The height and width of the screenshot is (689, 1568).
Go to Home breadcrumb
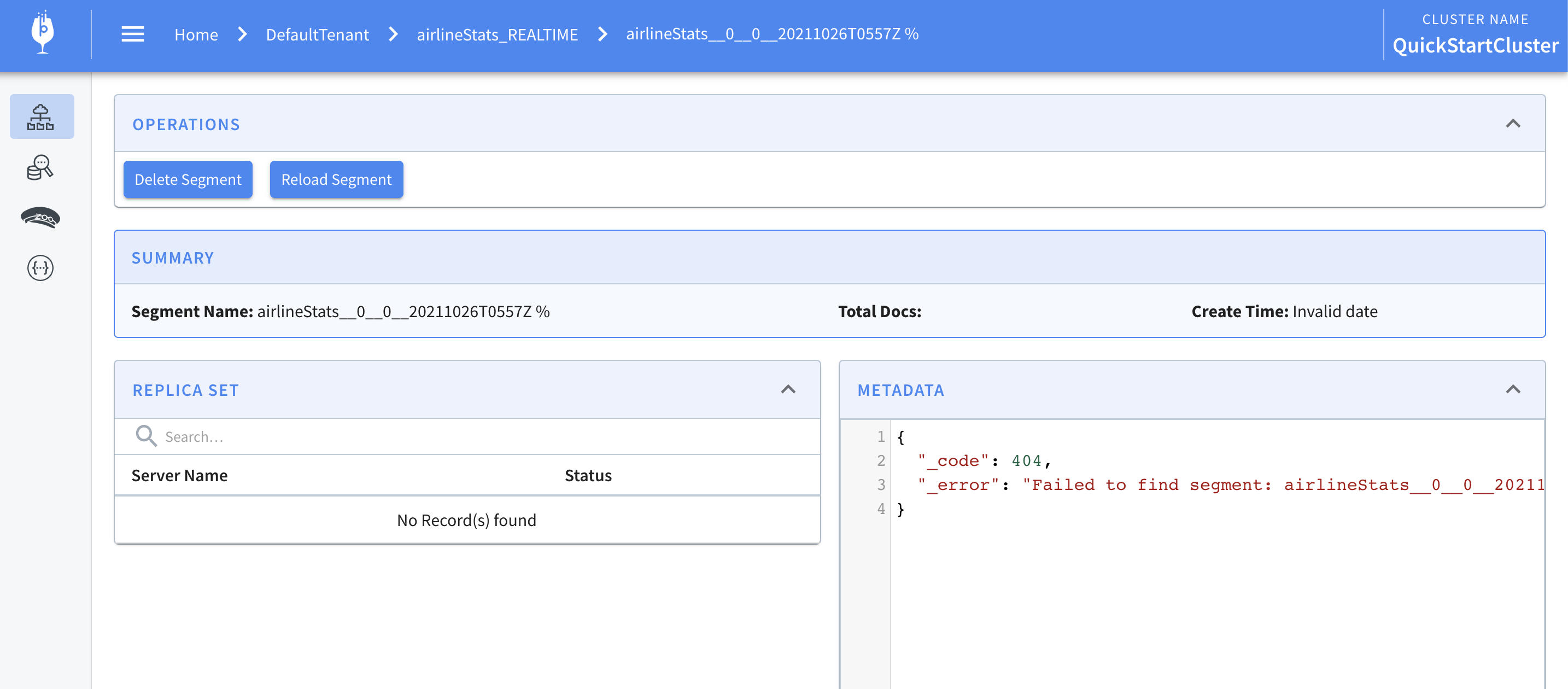pos(196,34)
